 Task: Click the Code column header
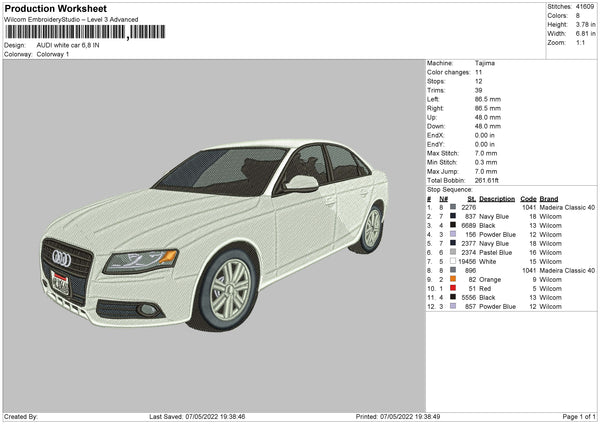pos(528,198)
